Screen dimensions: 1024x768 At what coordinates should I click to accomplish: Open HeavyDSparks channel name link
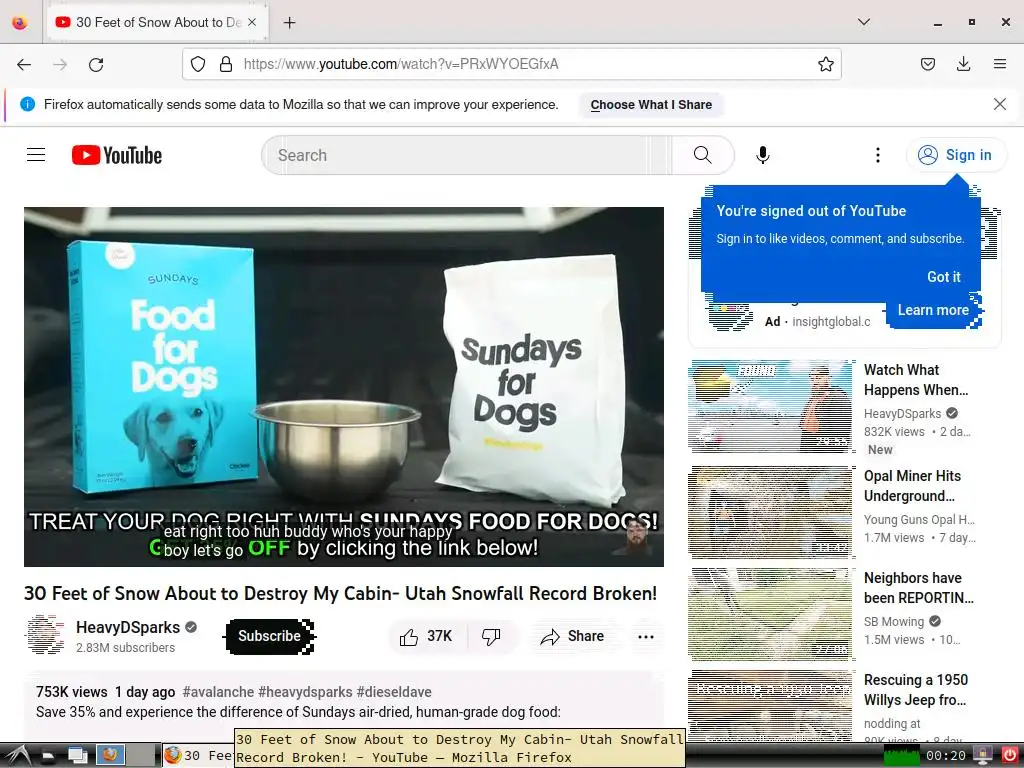pos(128,628)
